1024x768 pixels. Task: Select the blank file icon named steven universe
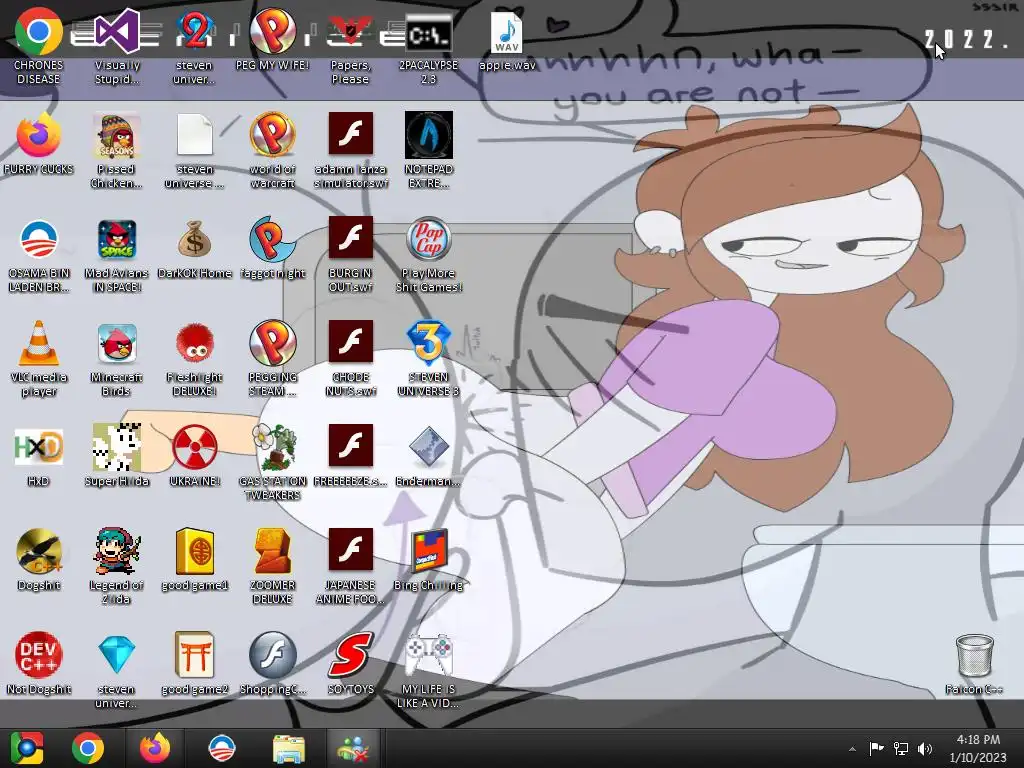[x=195, y=150]
